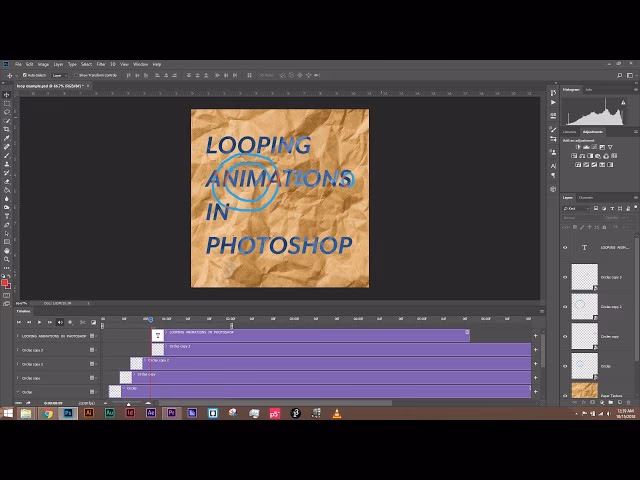Click the Photoshop search magnifier icon
The width and height of the screenshot is (640, 480).
pyautogui.click(x=620, y=76)
